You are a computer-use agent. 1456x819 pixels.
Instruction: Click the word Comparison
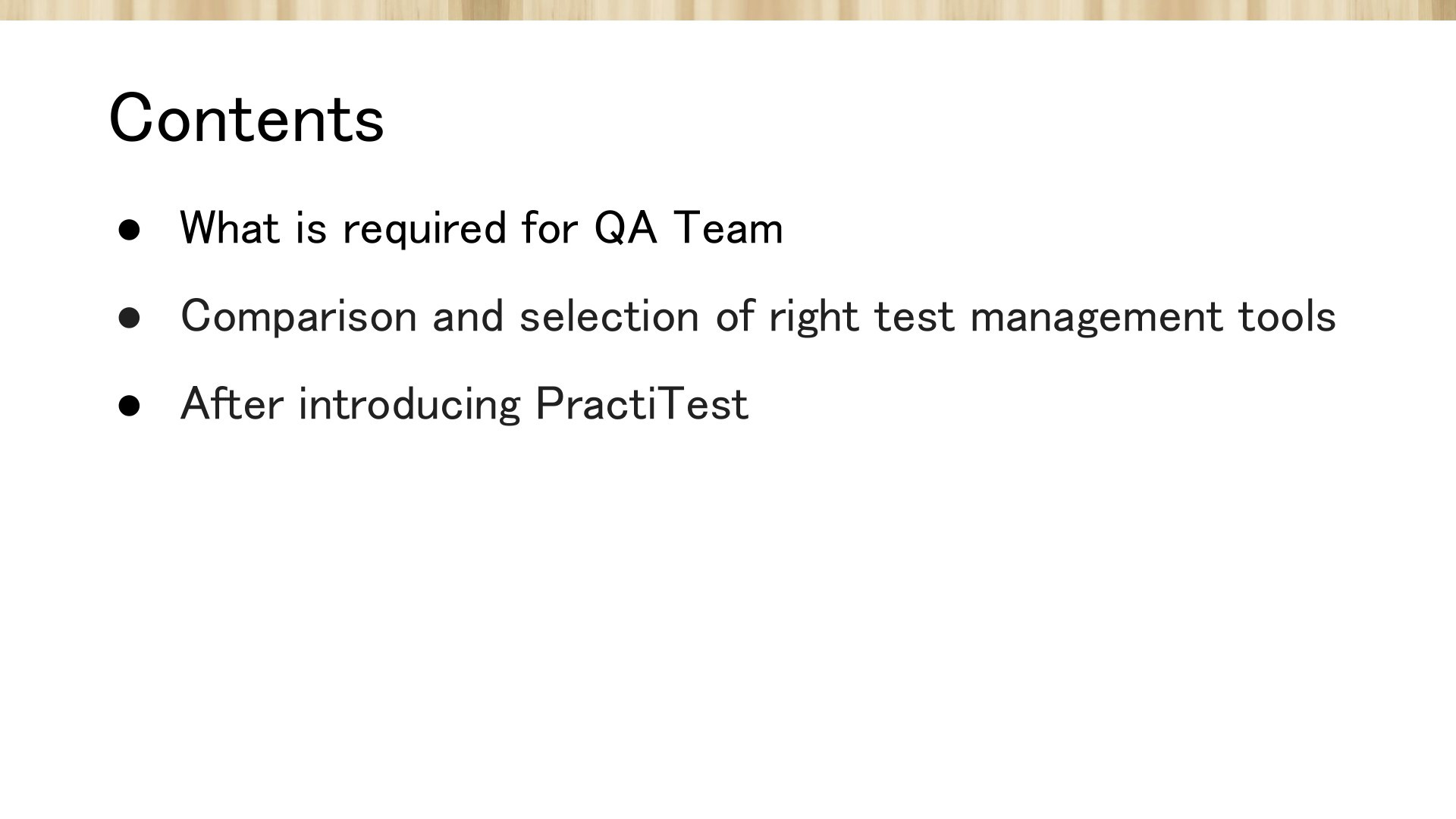[x=299, y=317]
